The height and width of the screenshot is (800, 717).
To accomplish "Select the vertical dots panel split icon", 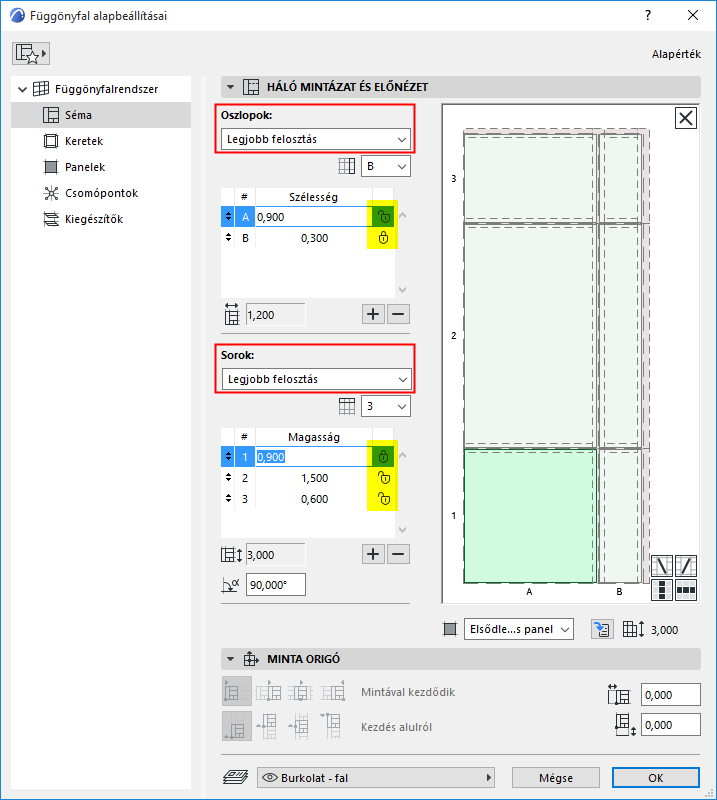I will [662, 590].
